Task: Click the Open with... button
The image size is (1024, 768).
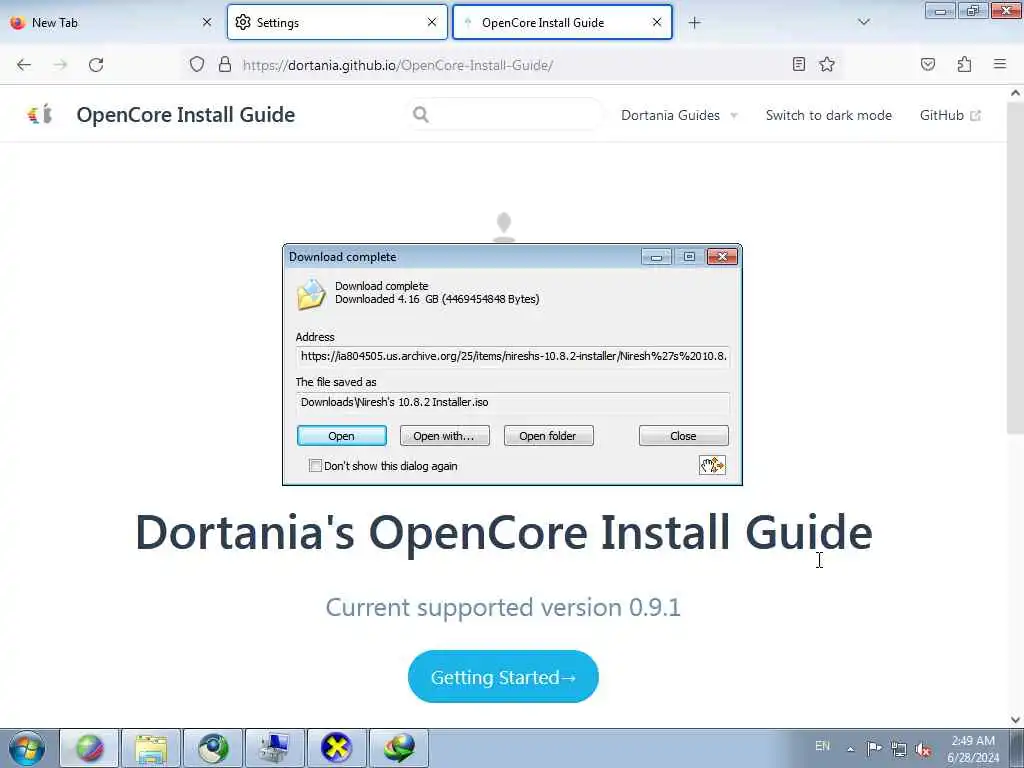Action: coord(444,436)
